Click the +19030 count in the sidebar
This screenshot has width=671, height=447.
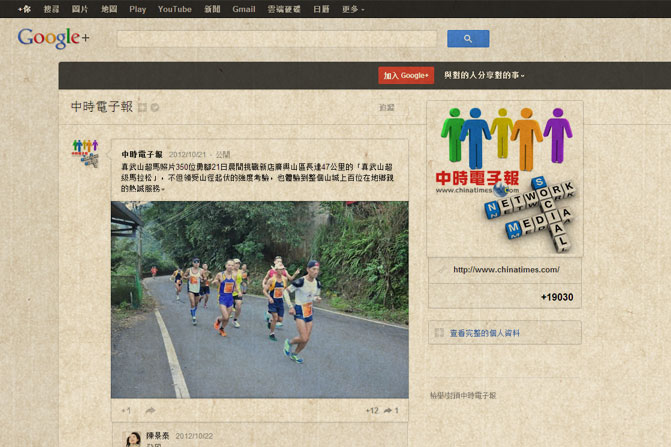(557, 297)
